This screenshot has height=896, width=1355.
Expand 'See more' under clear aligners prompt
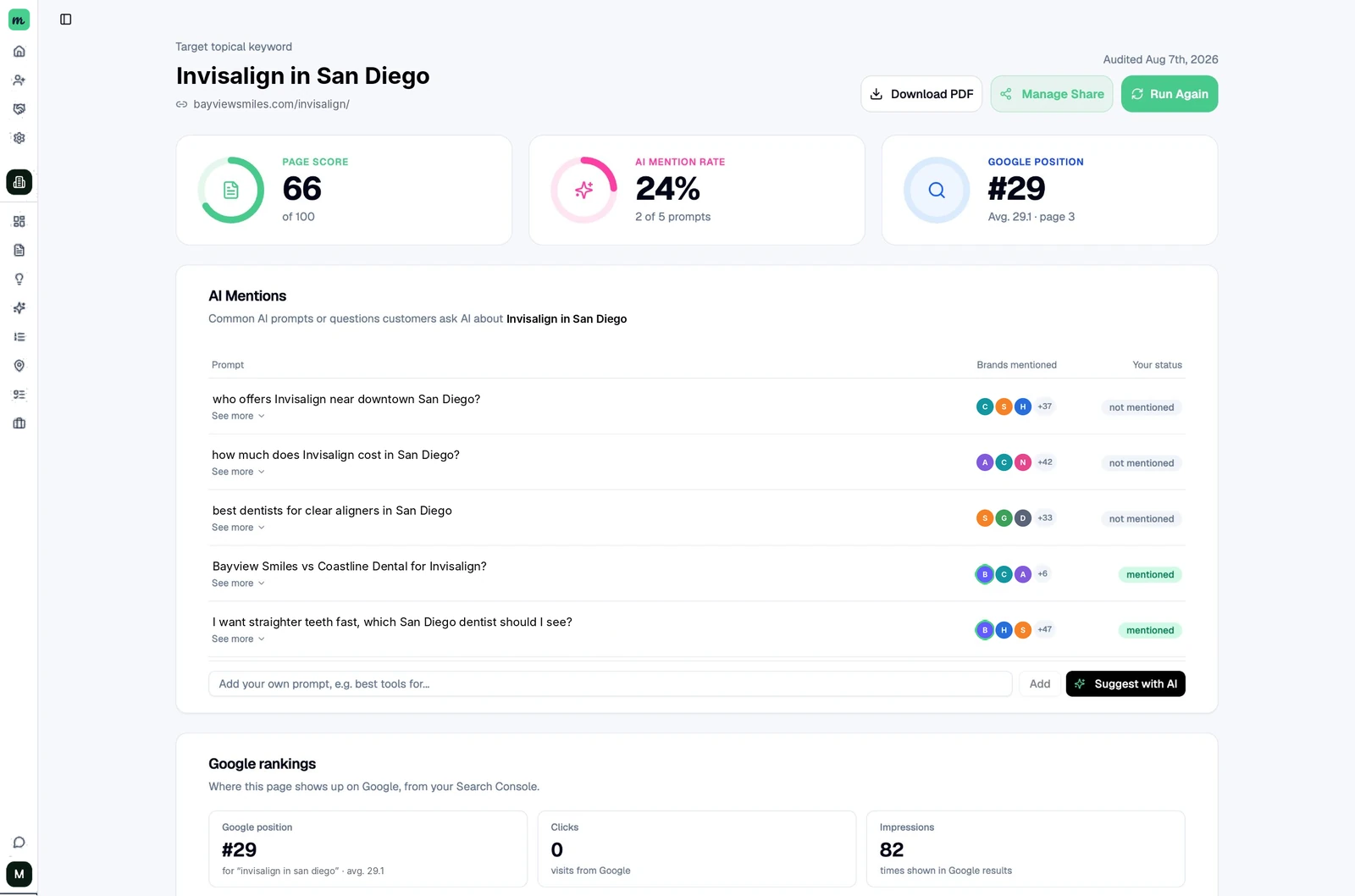(238, 528)
